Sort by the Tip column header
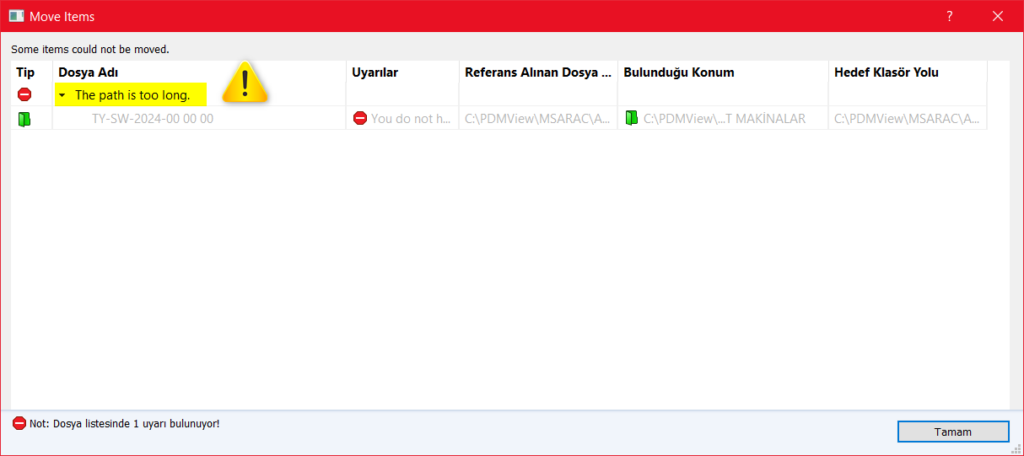Image resolution: width=1024 pixels, height=456 pixels. click(26, 73)
